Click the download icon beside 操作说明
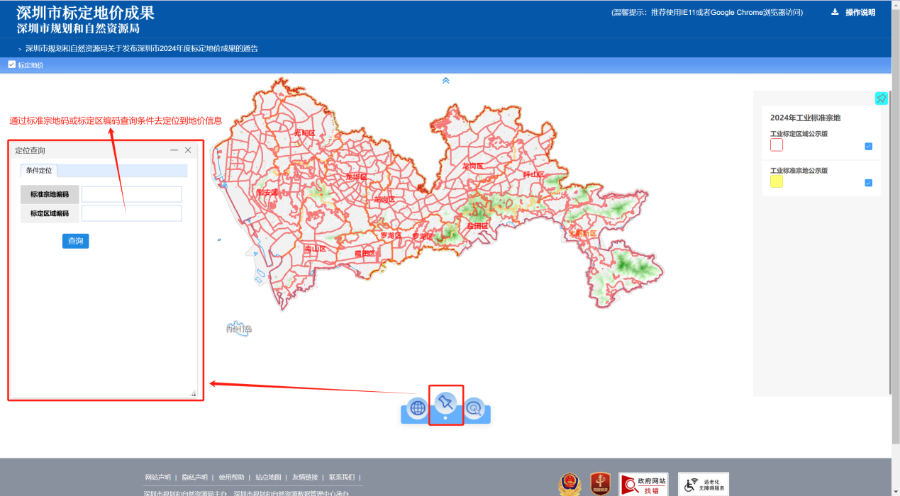The height and width of the screenshot is (496, 900). (x=835, y=13)
